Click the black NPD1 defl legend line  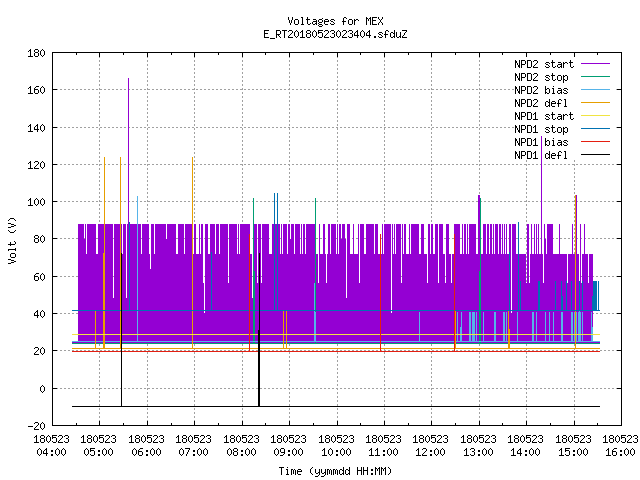595,155
